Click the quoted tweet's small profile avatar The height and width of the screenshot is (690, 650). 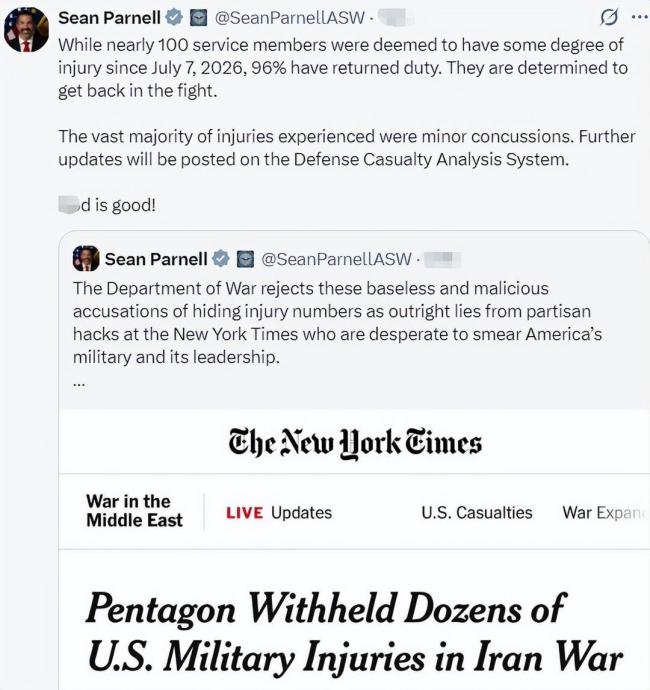pyautogui.click(x=86, y=258)
